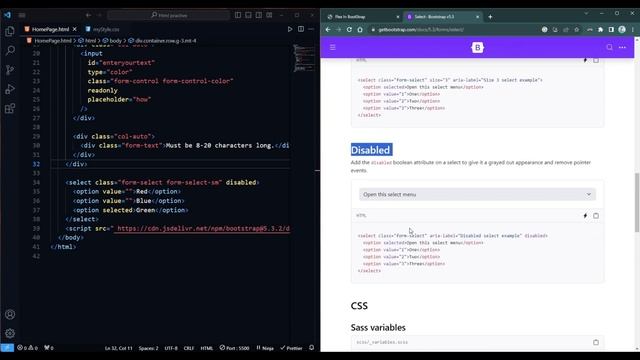This screenshot has height=360, width=640.
Task: Open VS Code notifications bell
Action: 311,348
